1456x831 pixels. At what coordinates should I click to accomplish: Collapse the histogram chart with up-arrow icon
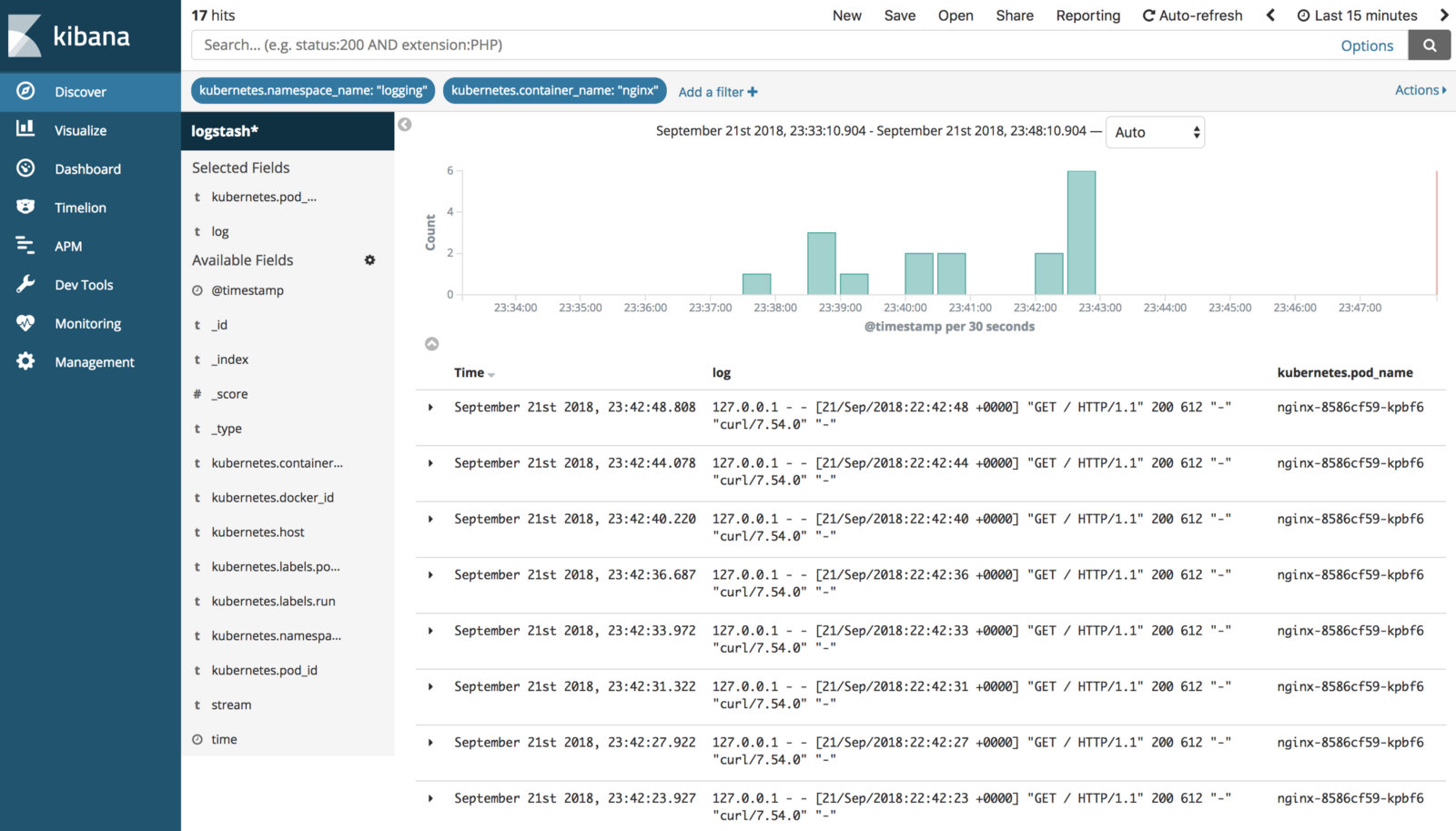pyautogui.click(x=432, y=343)
